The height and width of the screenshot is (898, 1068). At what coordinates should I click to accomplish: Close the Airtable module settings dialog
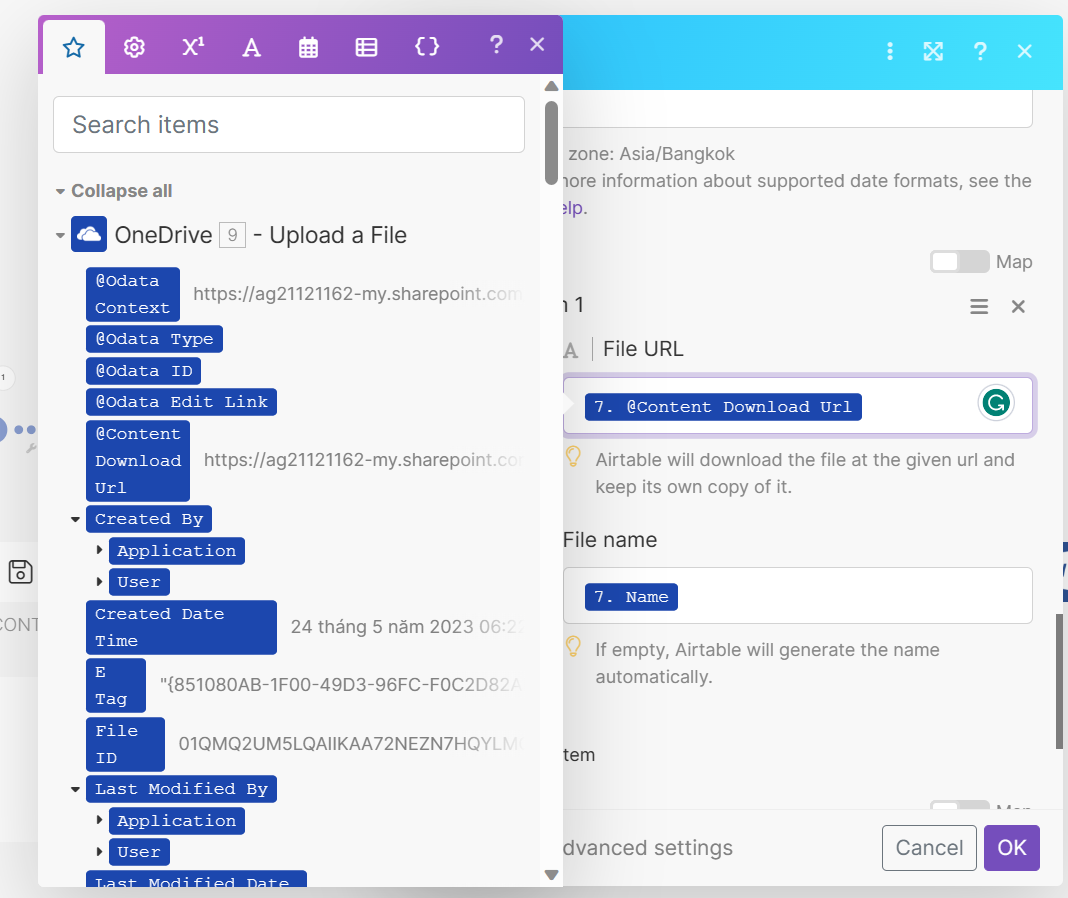1024,51
